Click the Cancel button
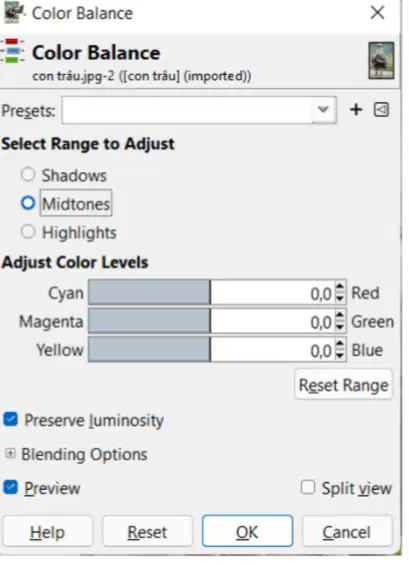 pos(347,531)
